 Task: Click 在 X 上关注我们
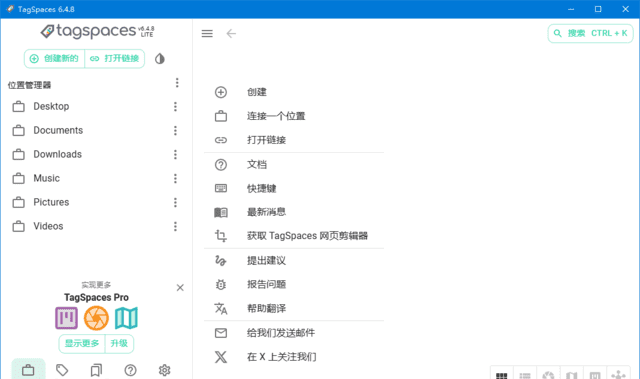294,357
